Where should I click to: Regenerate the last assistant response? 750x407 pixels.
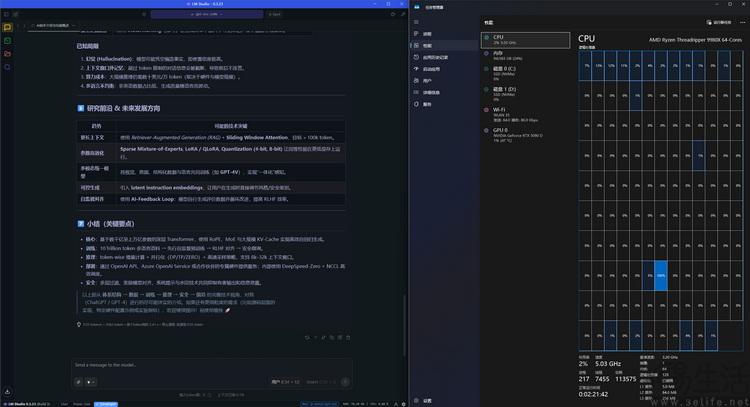coord(307,338)
